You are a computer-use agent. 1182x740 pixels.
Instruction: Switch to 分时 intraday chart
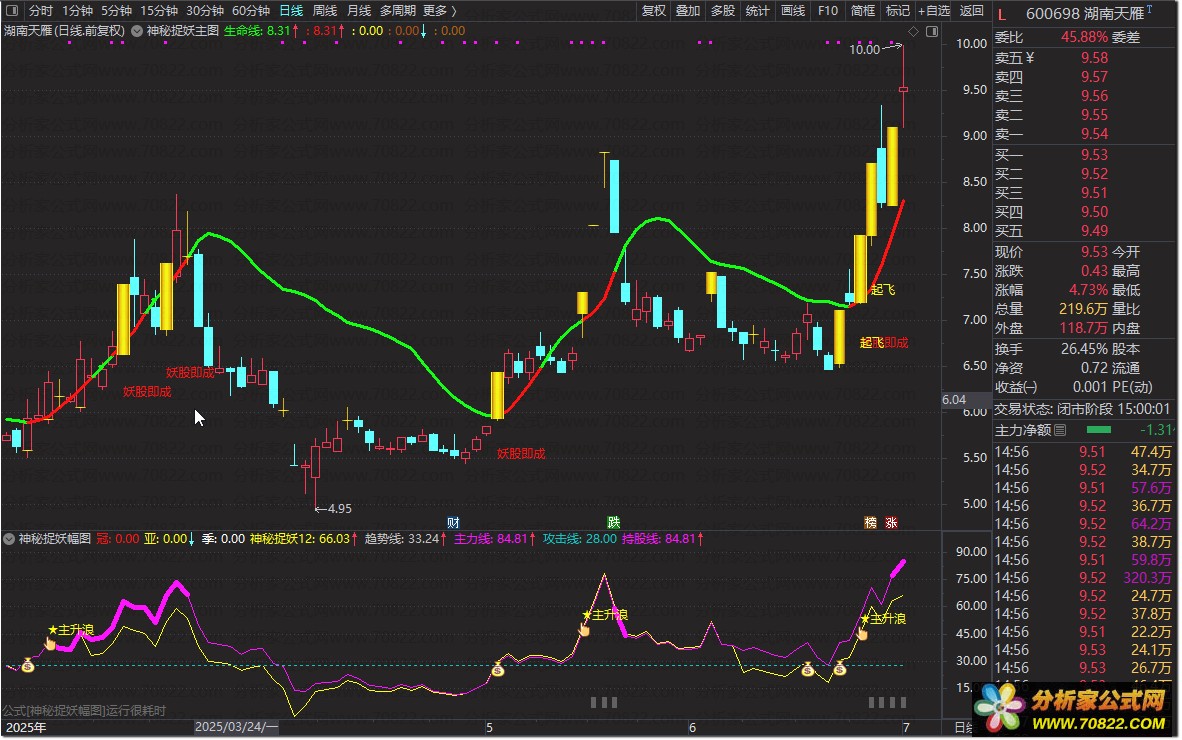(x=41, y=11)
